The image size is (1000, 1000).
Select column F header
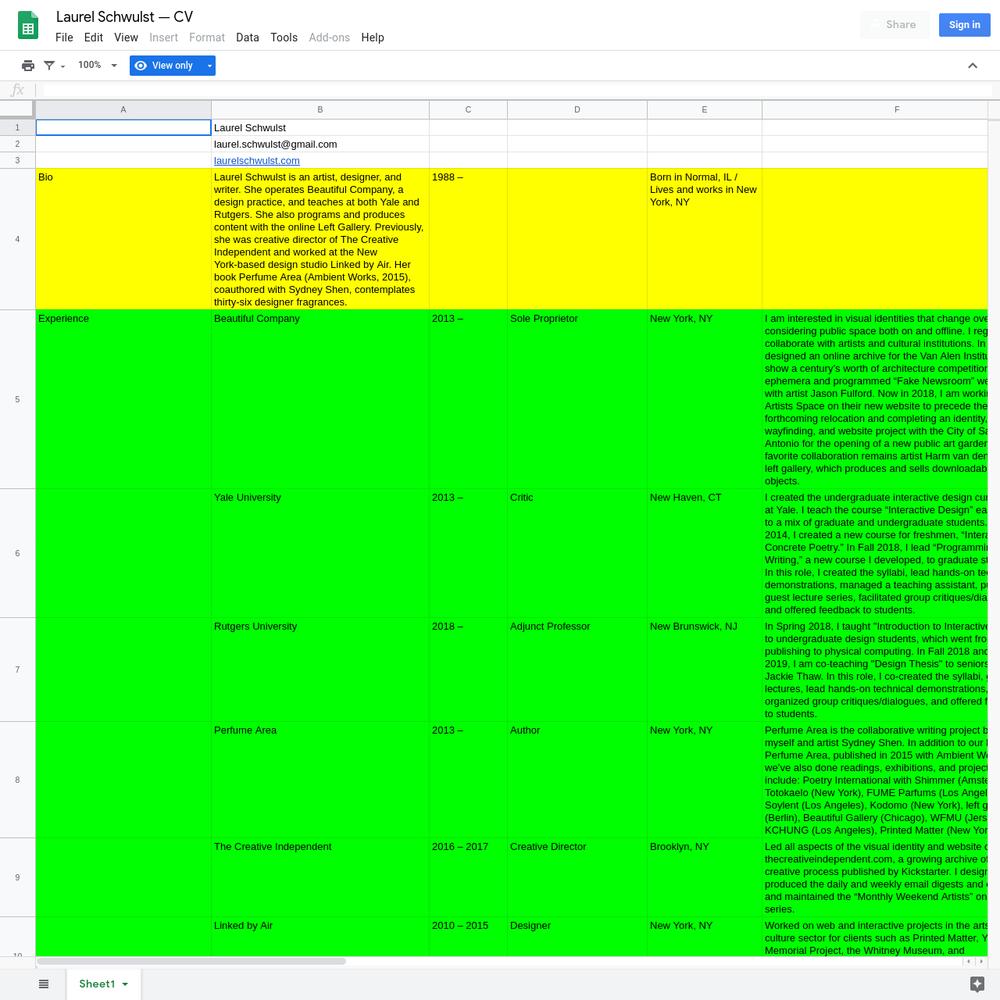(875, 110)
